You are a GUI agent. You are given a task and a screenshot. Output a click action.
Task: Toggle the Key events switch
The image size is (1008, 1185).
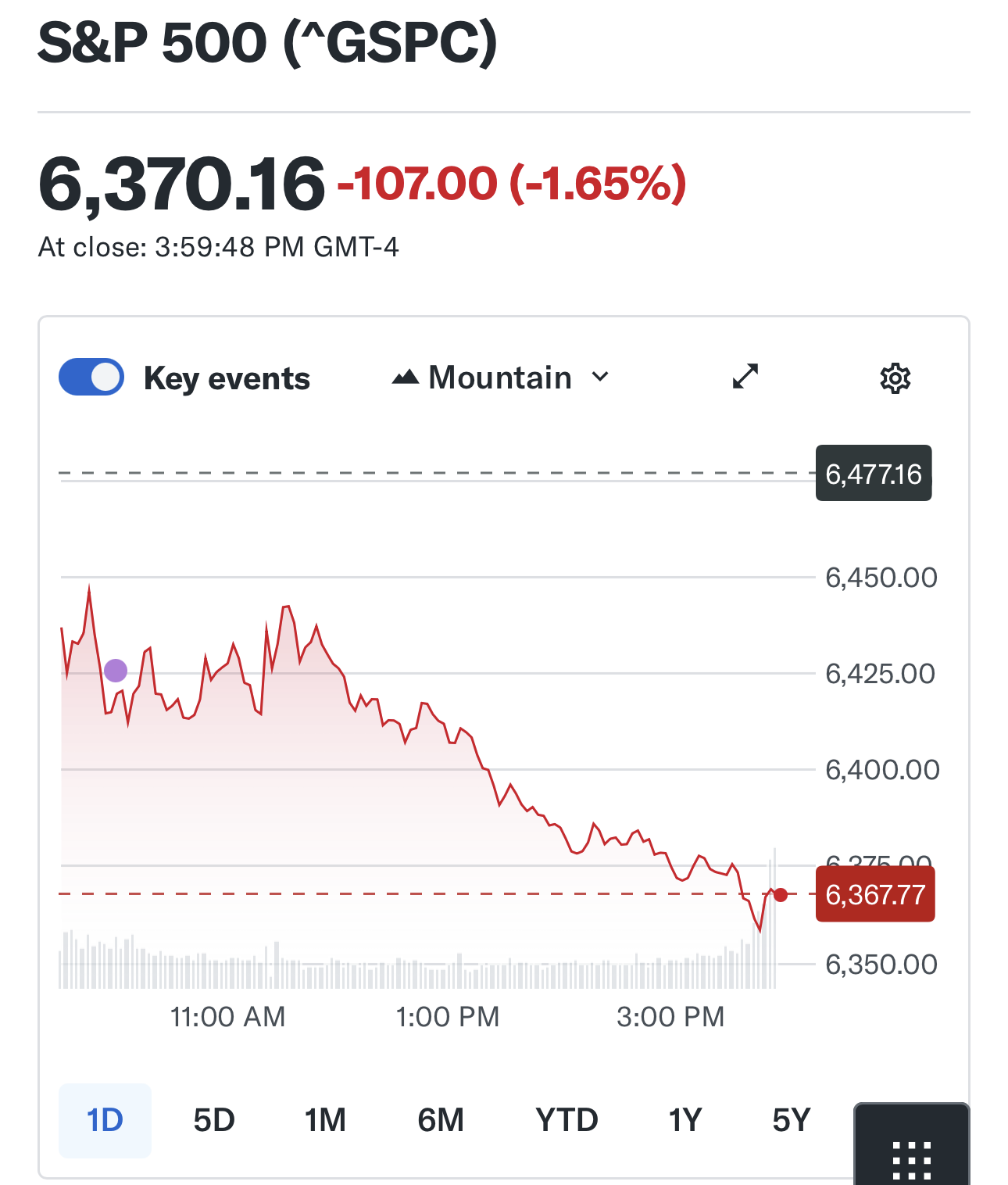tap(91, 378)
